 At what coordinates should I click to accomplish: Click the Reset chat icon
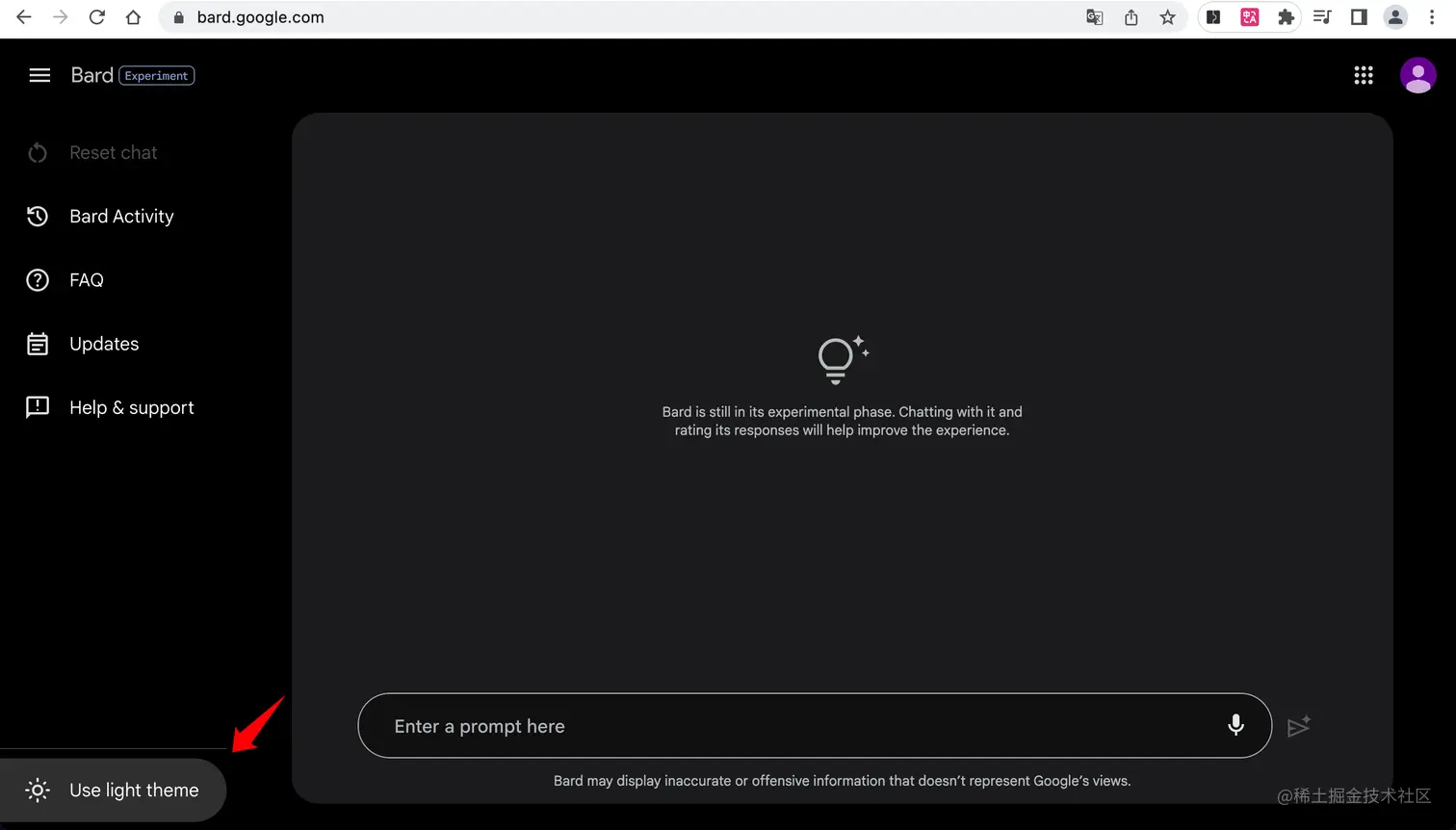coord(38,152)
